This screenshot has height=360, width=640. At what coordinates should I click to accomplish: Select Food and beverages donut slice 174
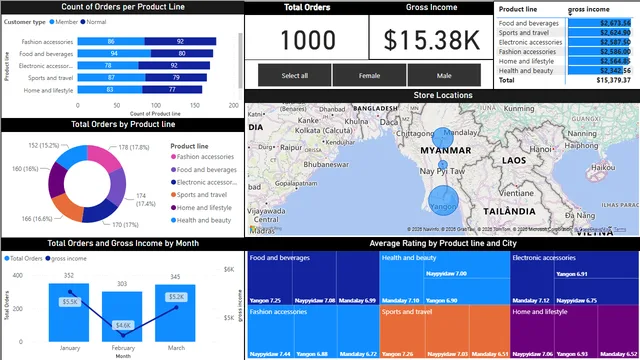point(118,187)
